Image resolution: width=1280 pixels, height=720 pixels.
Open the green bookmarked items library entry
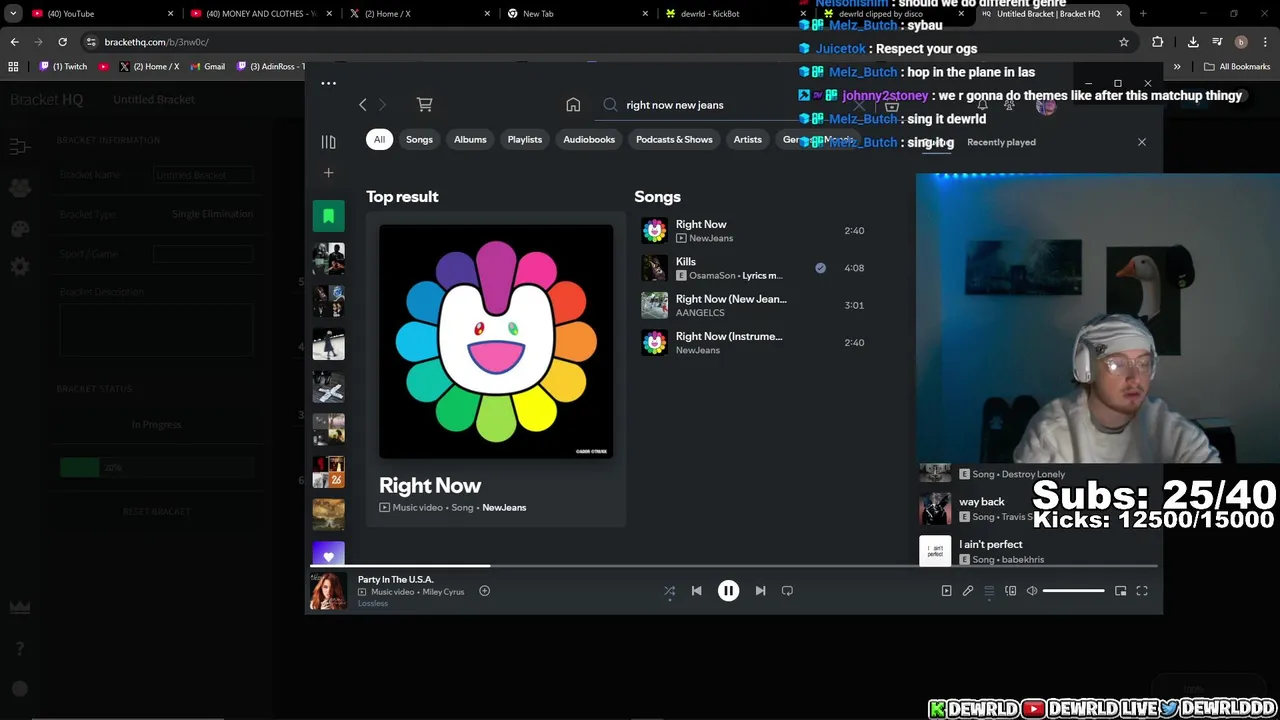pos(328,216)
